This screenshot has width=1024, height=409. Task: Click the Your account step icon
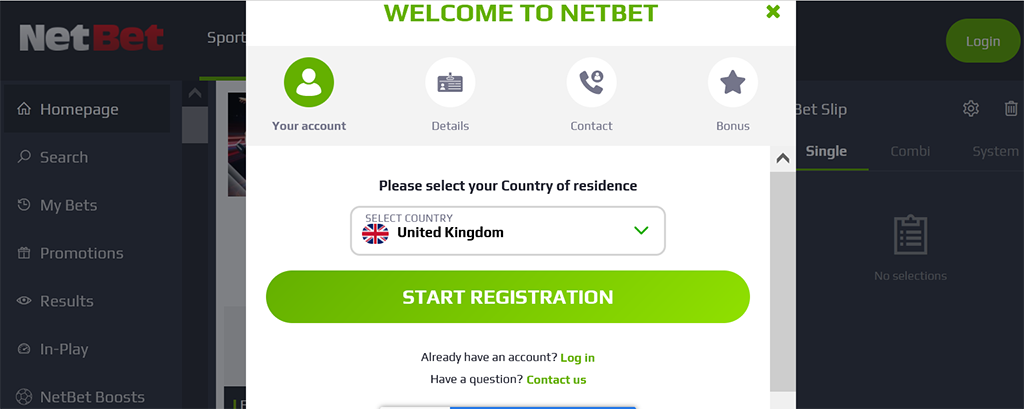point(309,82)
